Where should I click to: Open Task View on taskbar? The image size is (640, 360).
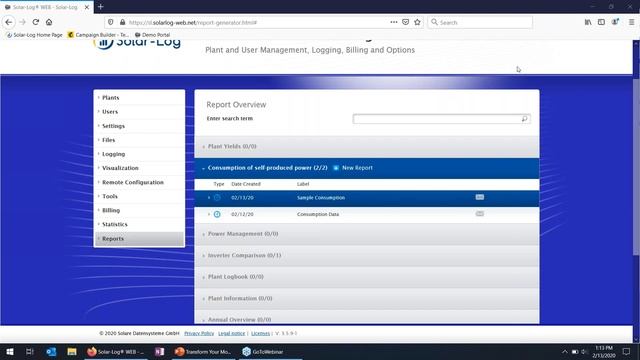29,351
